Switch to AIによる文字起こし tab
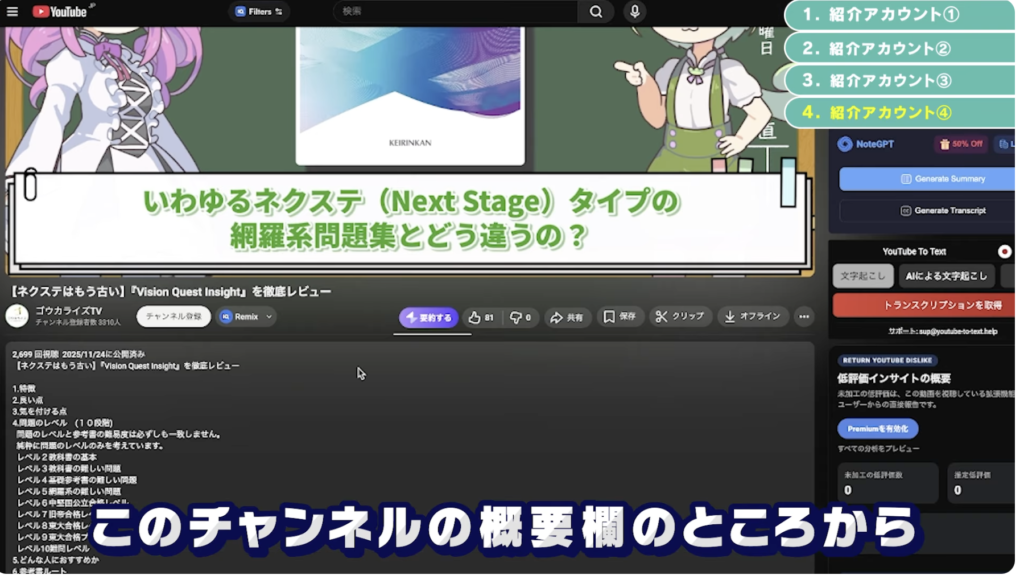Viewport: 1024px width, 575px height. (x=946, y=276)
